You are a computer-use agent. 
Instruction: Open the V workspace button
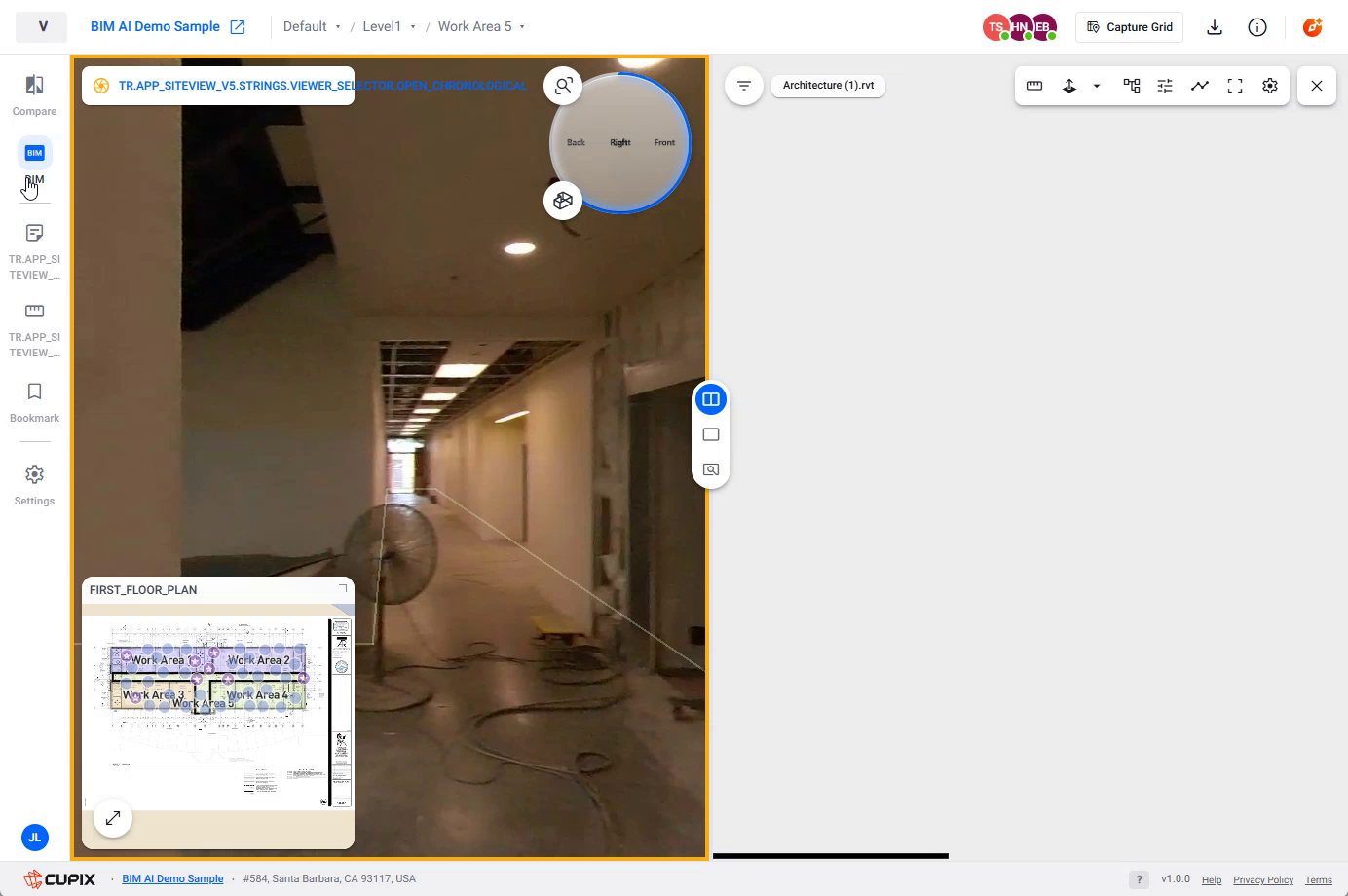click(x=42, y=27)
